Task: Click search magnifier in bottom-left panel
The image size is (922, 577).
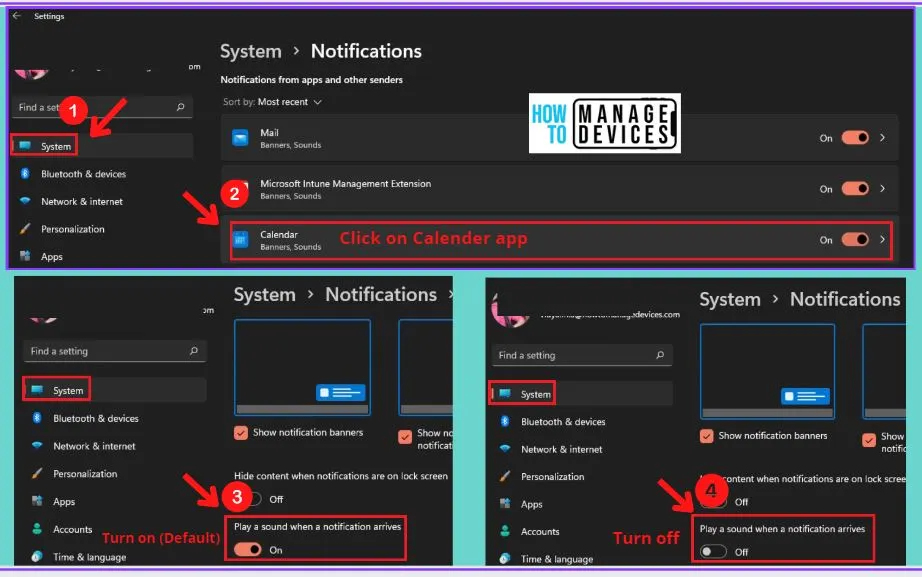Action: (x=193, y=351)
